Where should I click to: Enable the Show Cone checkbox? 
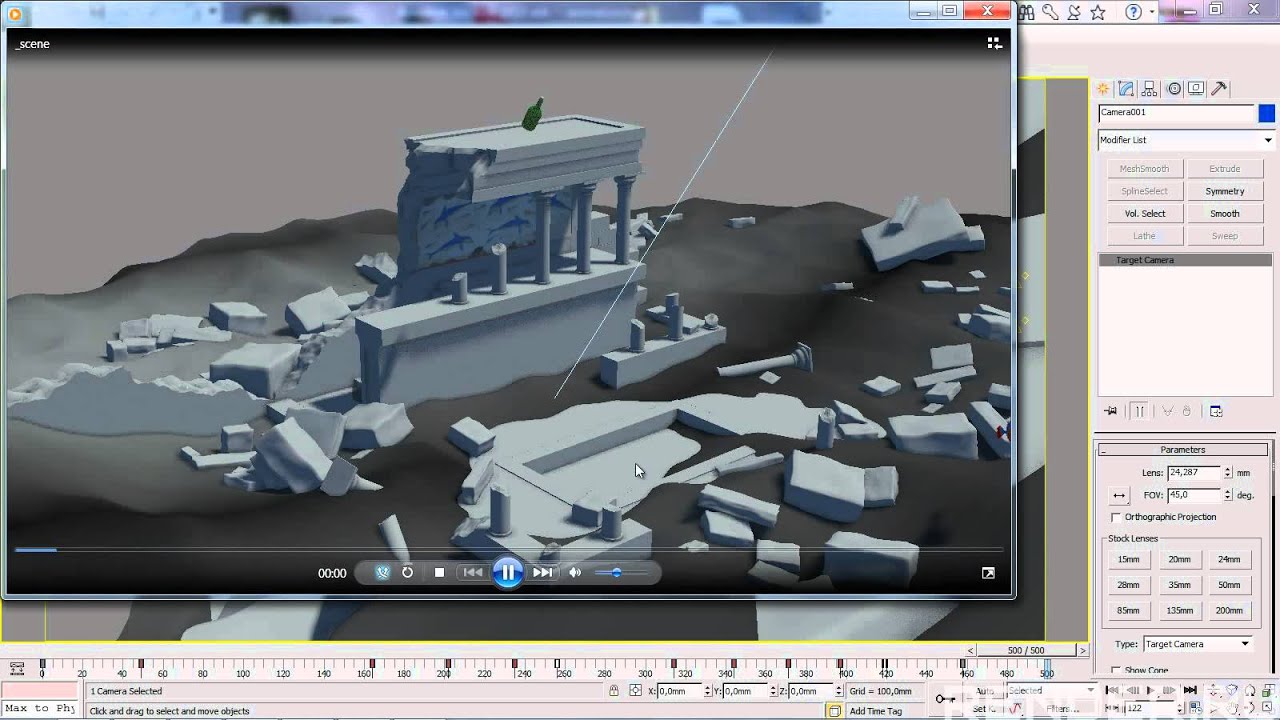point(1116,671)
